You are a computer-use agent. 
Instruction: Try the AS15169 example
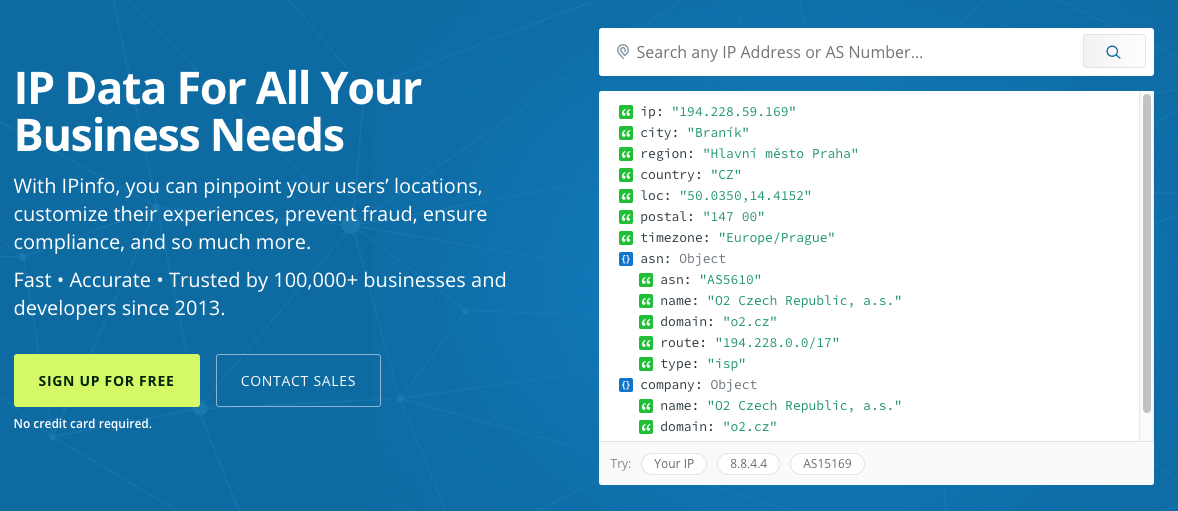827,464
